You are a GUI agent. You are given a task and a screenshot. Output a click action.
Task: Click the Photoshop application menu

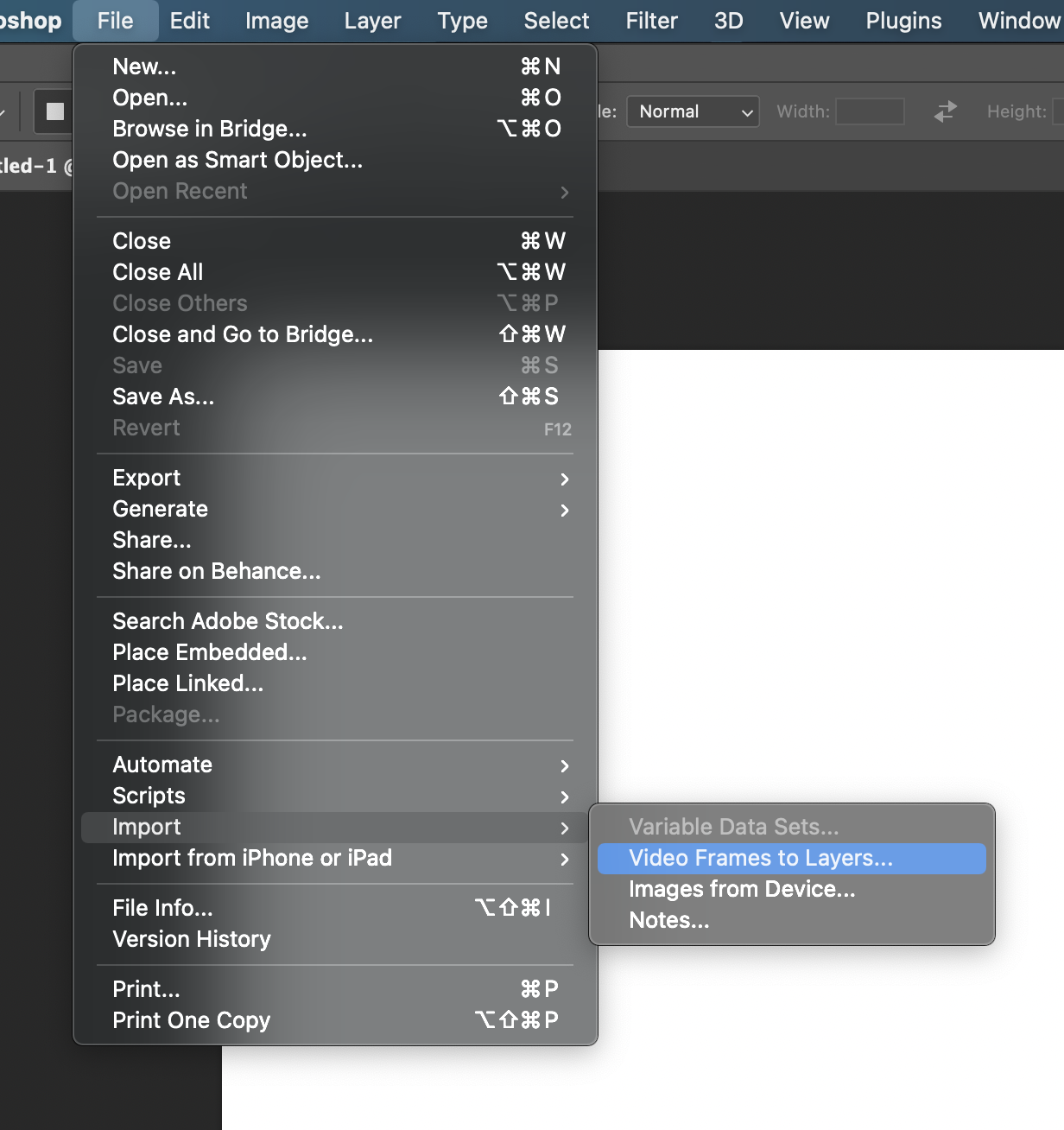tap(31, 21)
